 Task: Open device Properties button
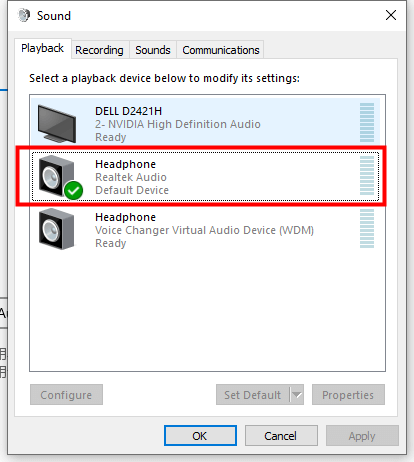348,395
